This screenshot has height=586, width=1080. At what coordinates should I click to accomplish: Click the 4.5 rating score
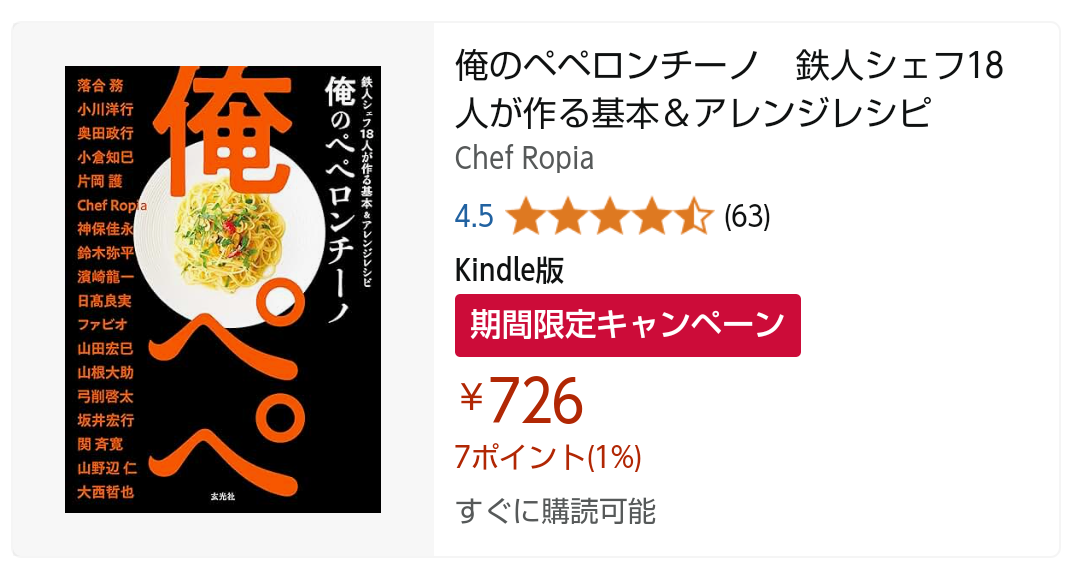(x=474, y=216)
